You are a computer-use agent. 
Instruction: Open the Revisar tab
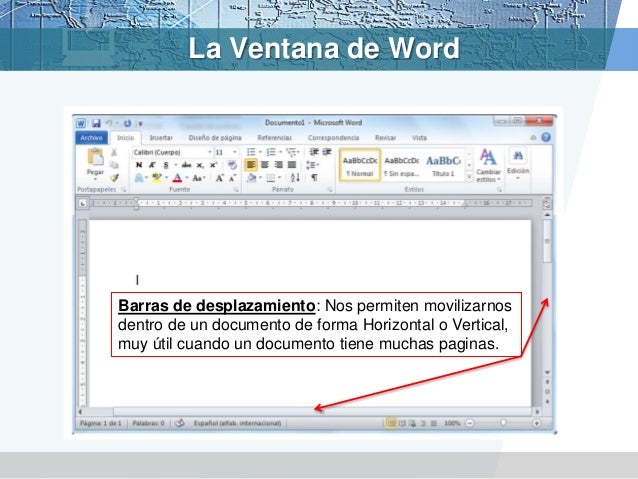[385, 138]
